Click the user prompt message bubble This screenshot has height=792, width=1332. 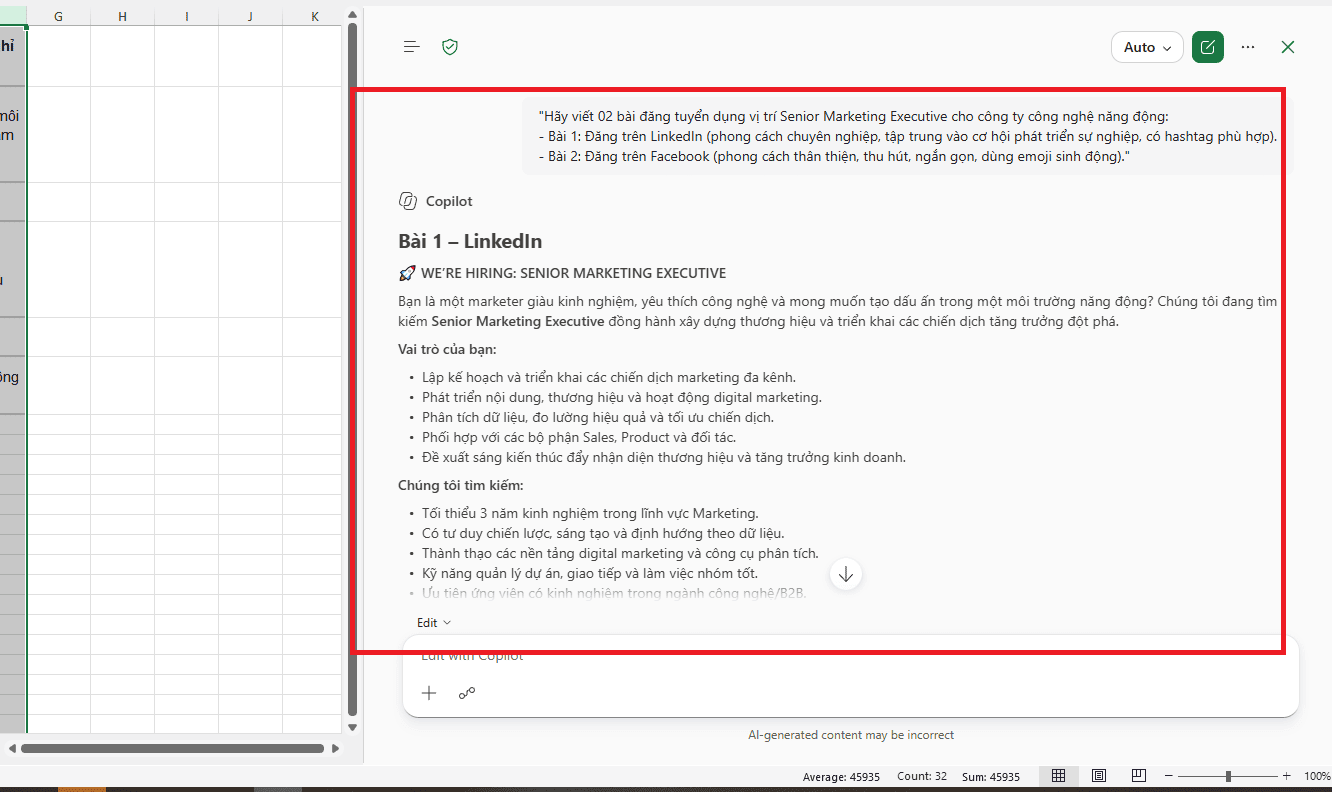click(907, 136)
